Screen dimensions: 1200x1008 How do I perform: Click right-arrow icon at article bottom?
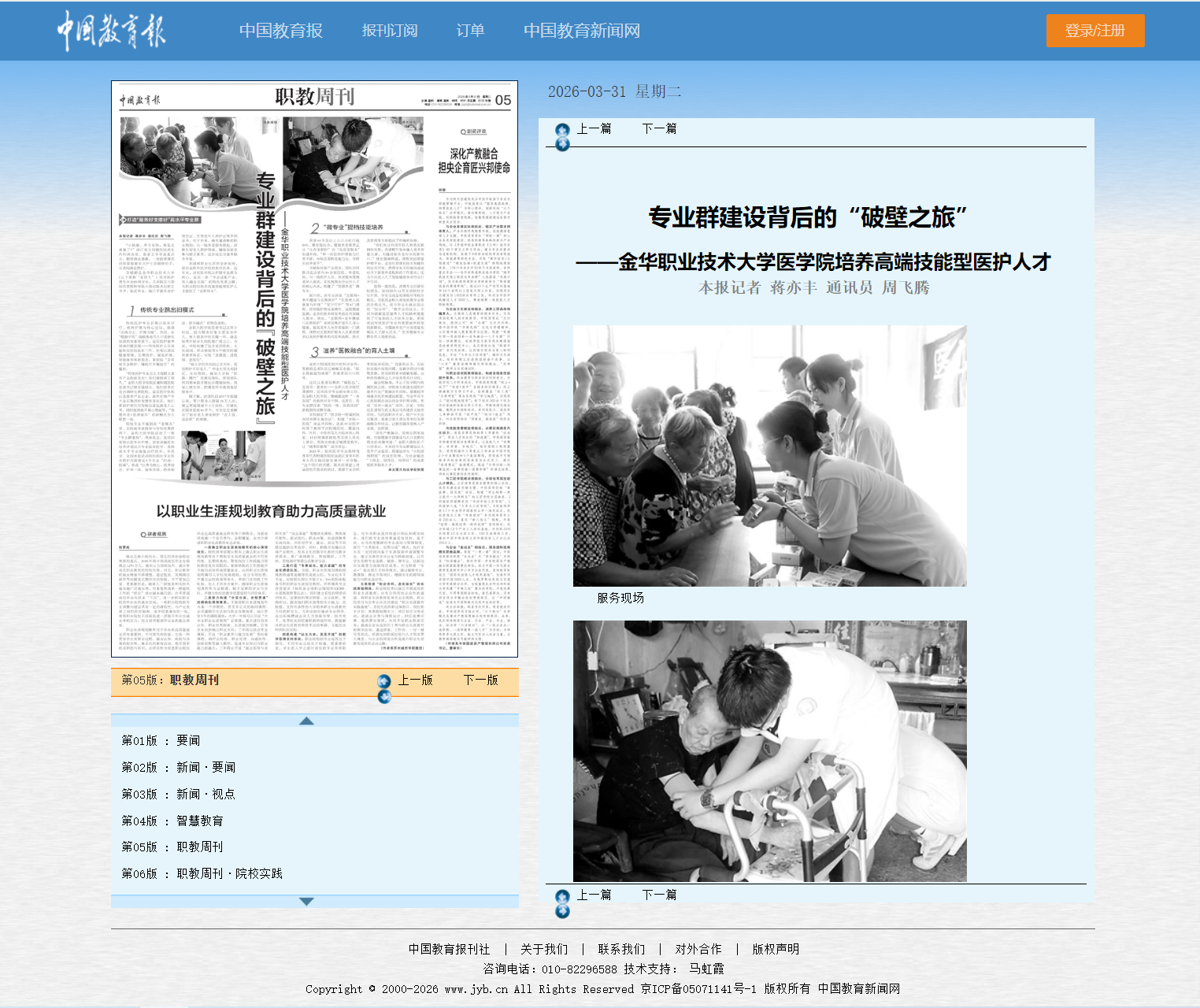pos(562,911)
